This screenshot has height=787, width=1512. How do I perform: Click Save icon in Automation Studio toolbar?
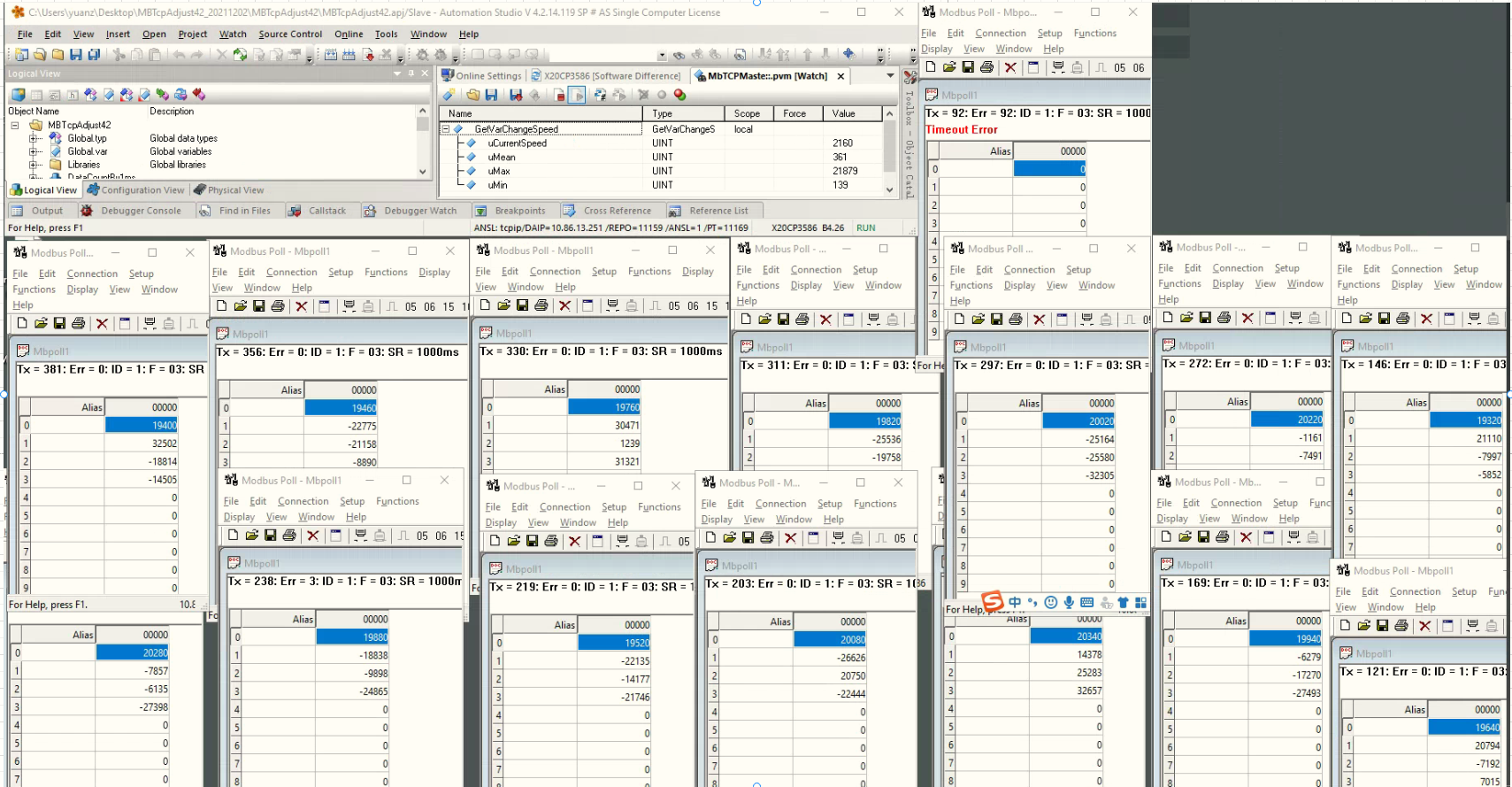(x=76, y=55)
